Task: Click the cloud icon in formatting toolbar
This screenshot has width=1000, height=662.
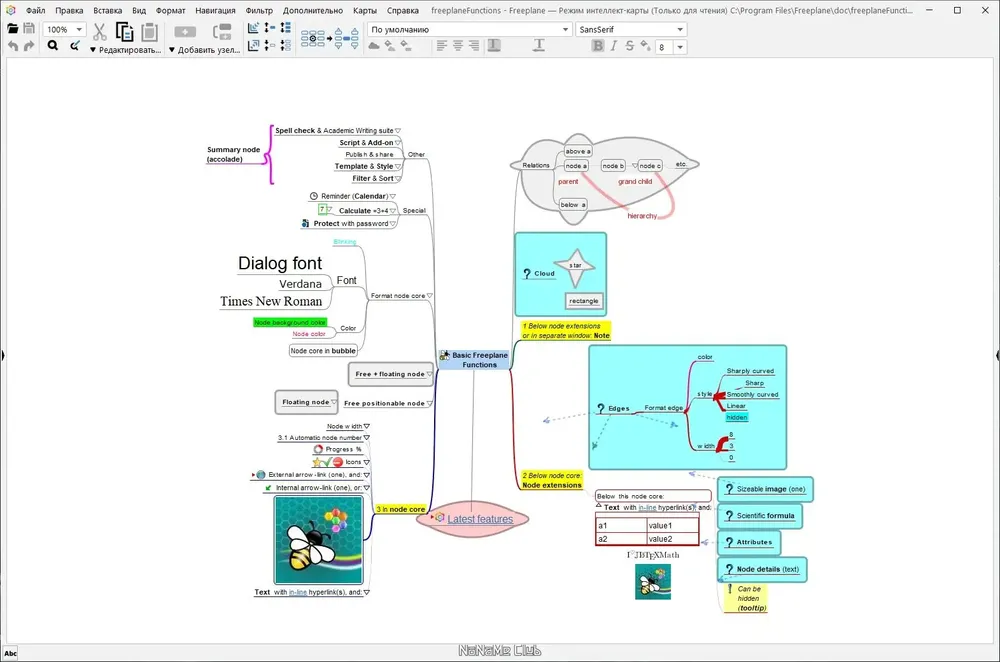Action: [374, 46]
